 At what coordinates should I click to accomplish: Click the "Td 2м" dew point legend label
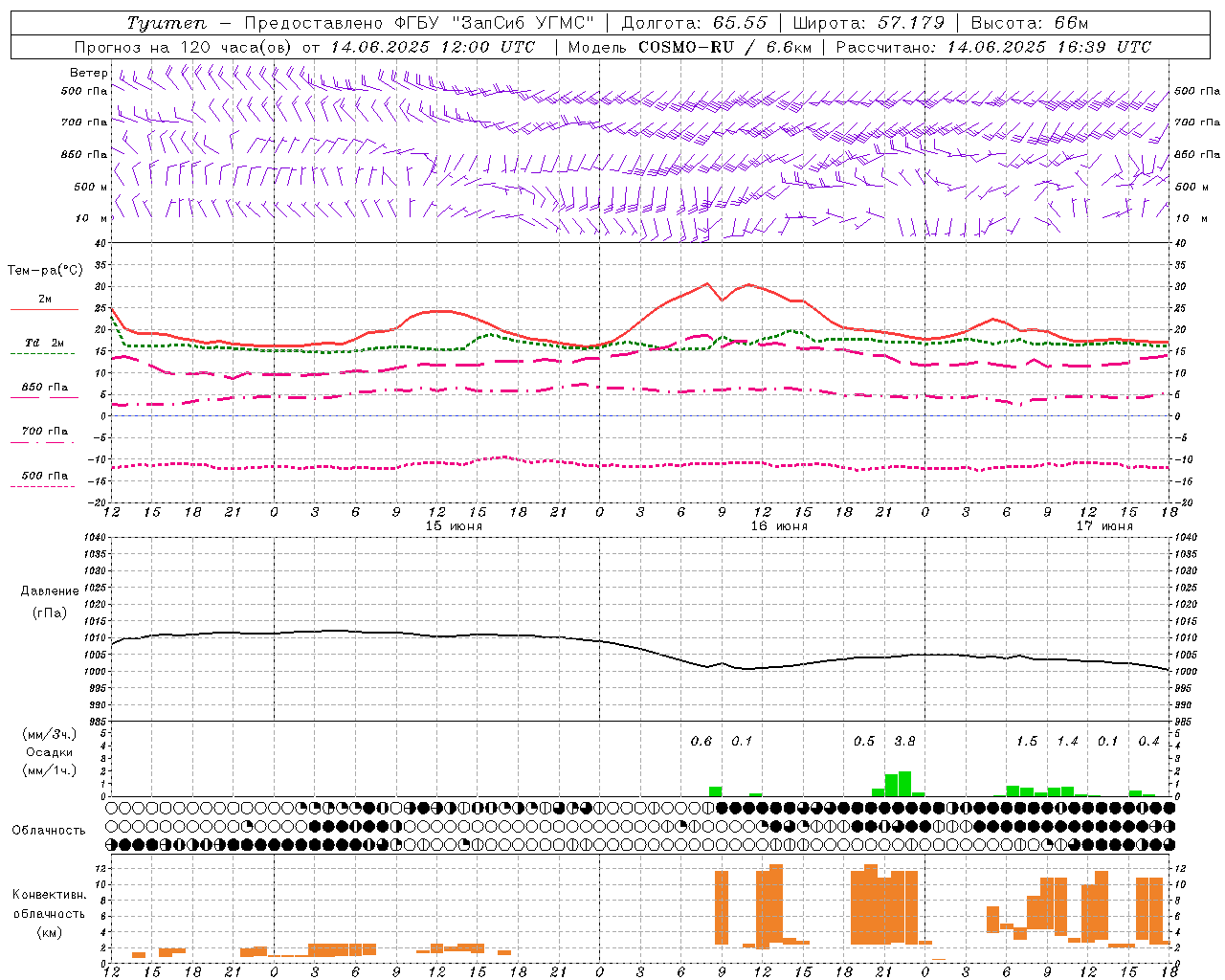point(45,343)
